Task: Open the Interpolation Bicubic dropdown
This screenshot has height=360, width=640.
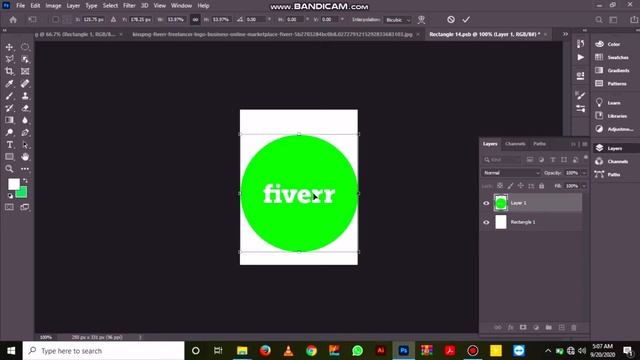Action: (398, 20)
